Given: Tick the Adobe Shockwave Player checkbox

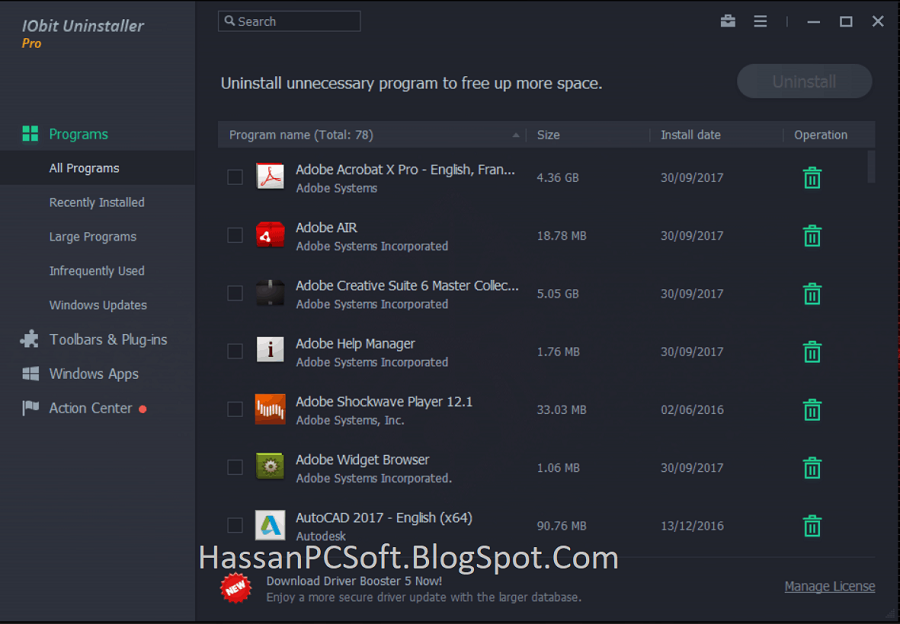Looking at the screenshot, I should coord(235,409).
